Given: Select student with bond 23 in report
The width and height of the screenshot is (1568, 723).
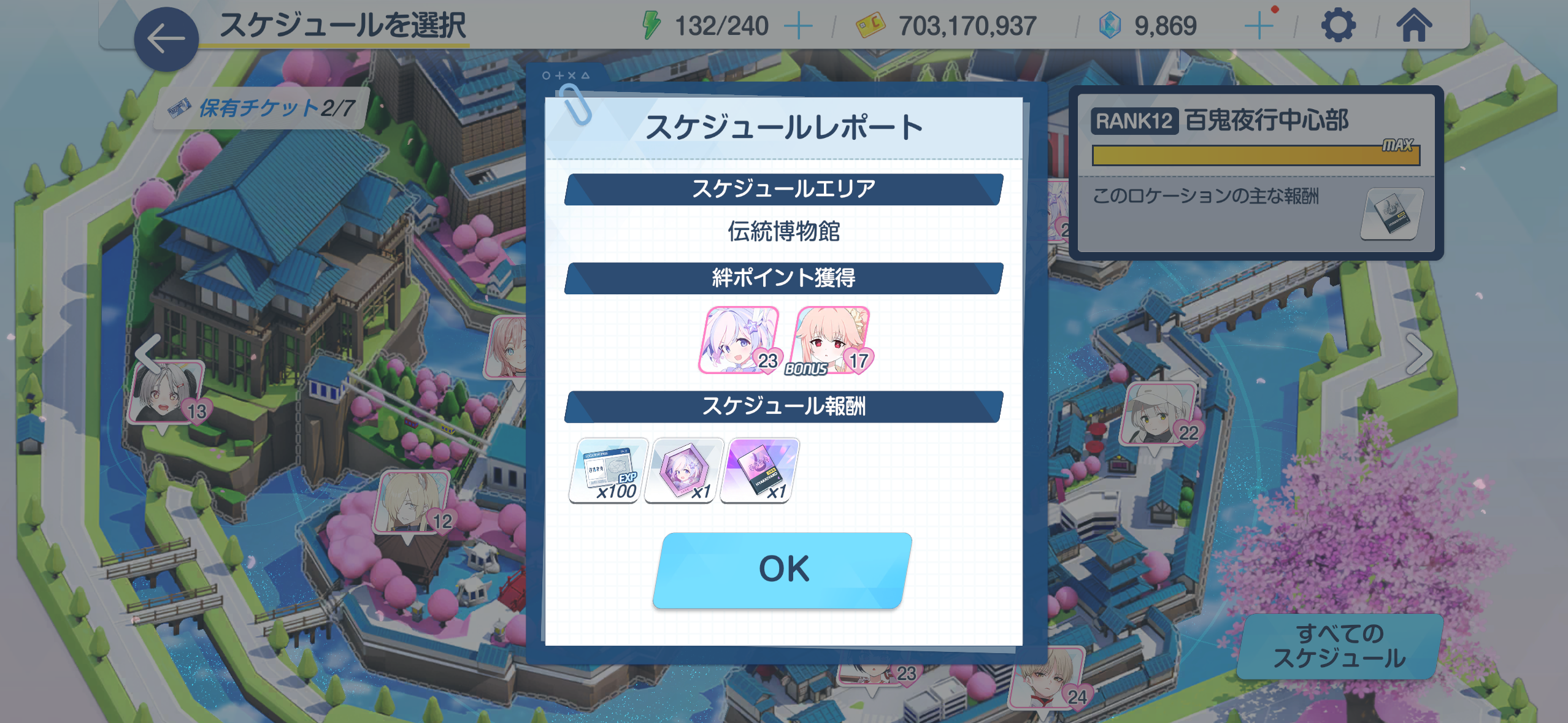Looking at the screenshot, I should coord(739,340).
